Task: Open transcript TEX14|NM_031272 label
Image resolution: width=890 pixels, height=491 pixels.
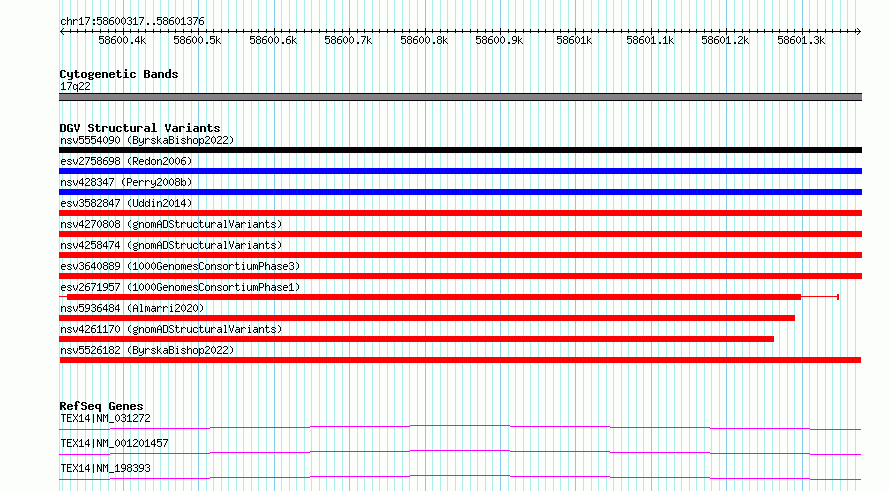Action: (x=105, y=418)
